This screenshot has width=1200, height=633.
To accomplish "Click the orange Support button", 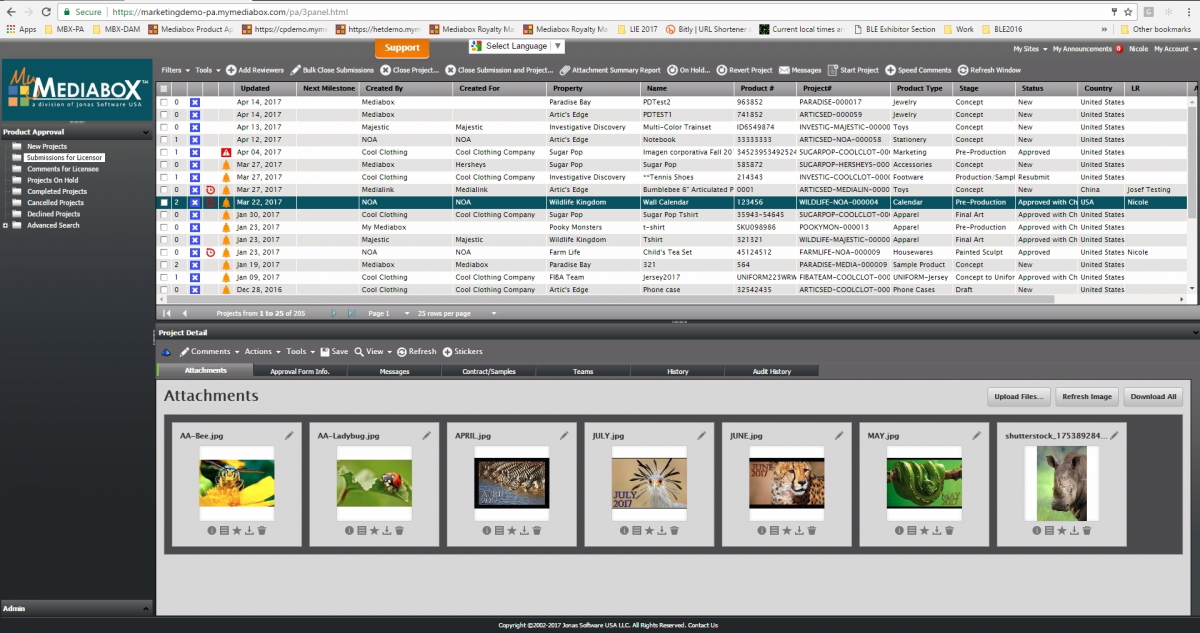I will pos(402,47).
